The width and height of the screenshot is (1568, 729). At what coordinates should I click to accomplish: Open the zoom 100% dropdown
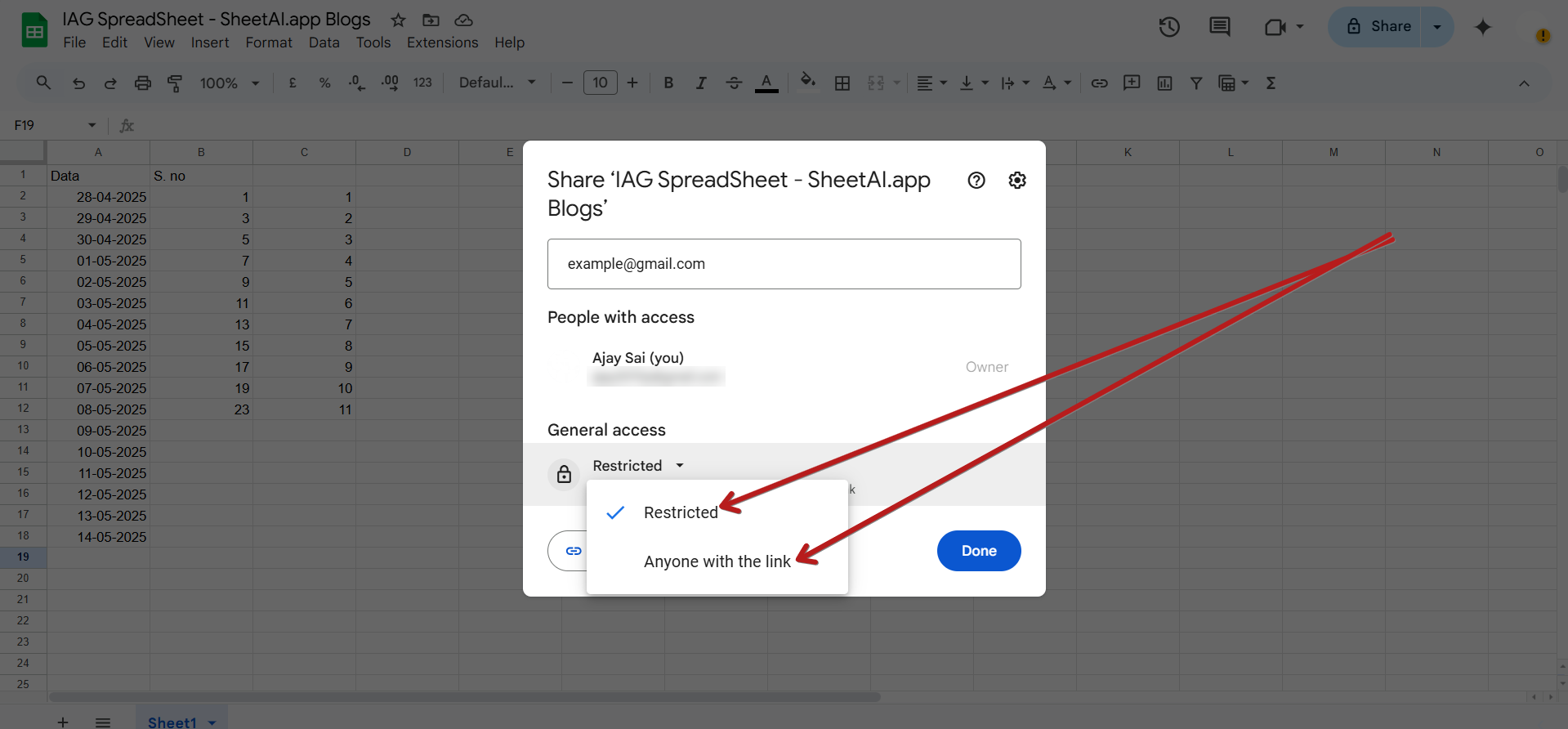tap(230, 83)
